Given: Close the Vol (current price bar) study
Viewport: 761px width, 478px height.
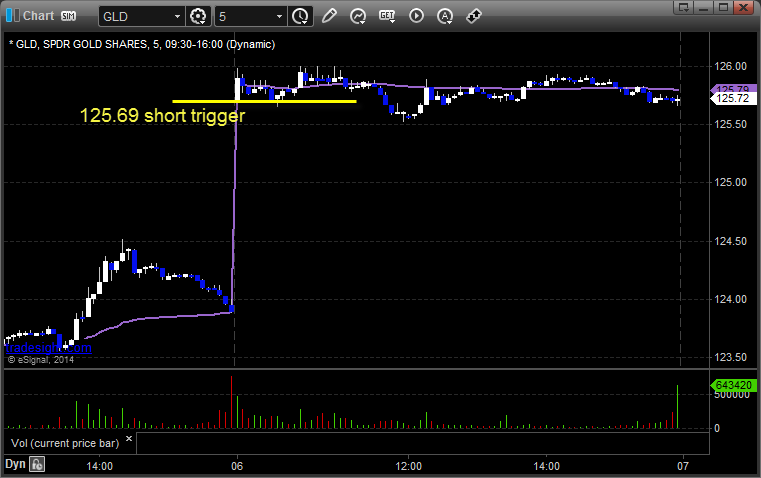Looking at the screenshot, I should coord(129,439).
